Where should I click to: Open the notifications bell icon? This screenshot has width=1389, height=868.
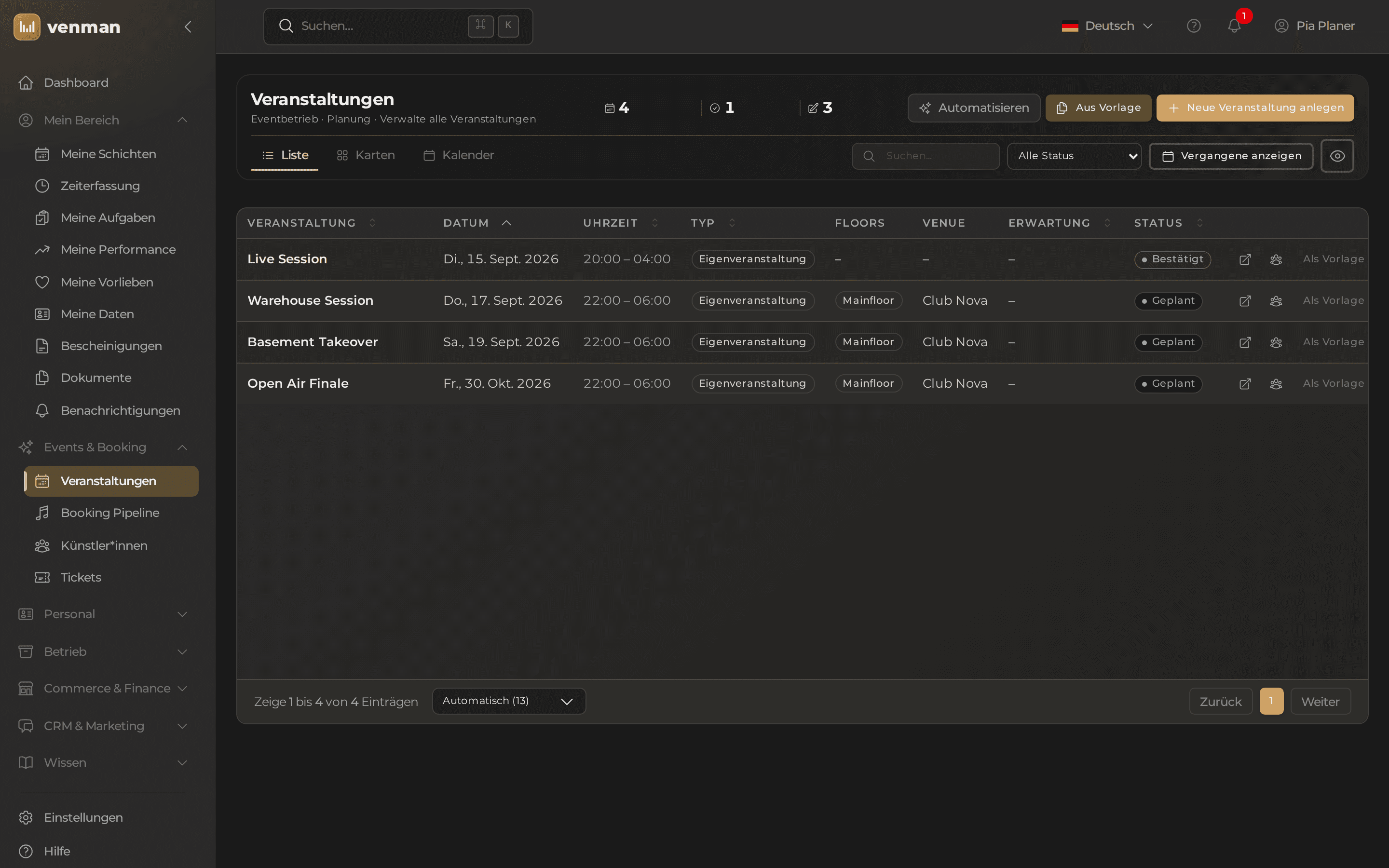point(1234,26)
